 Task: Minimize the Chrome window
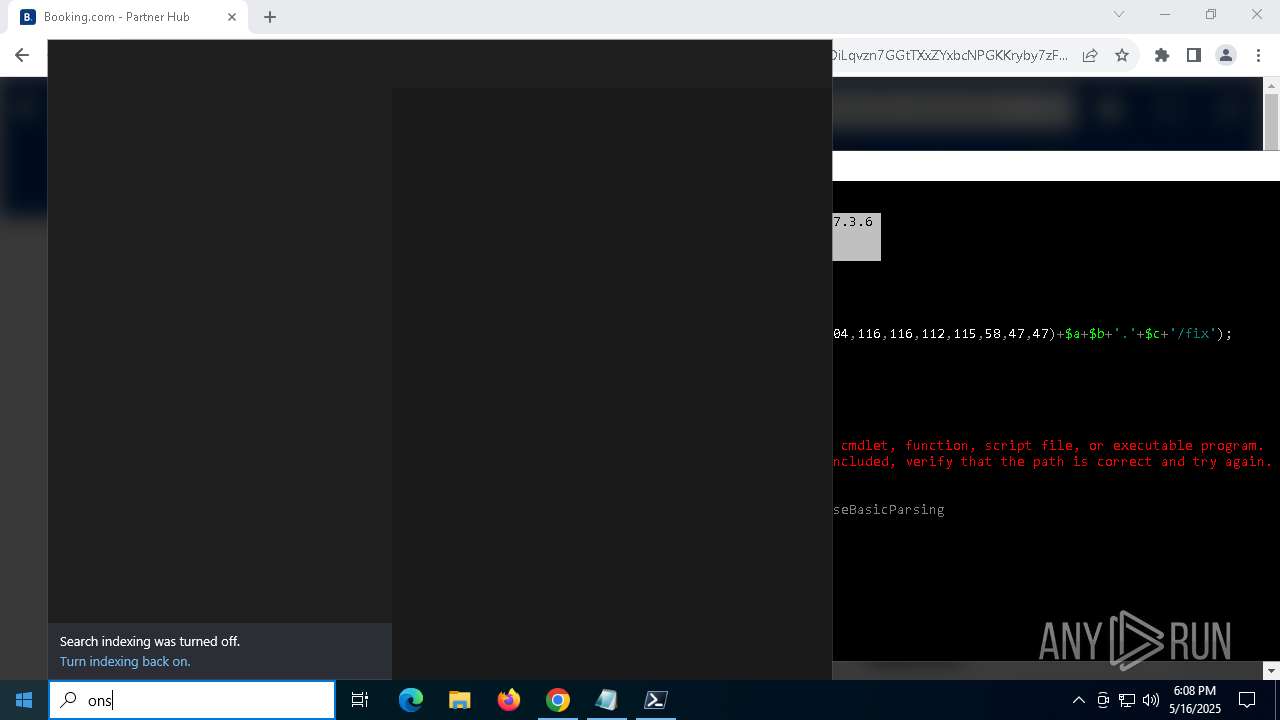(1165, 15)
